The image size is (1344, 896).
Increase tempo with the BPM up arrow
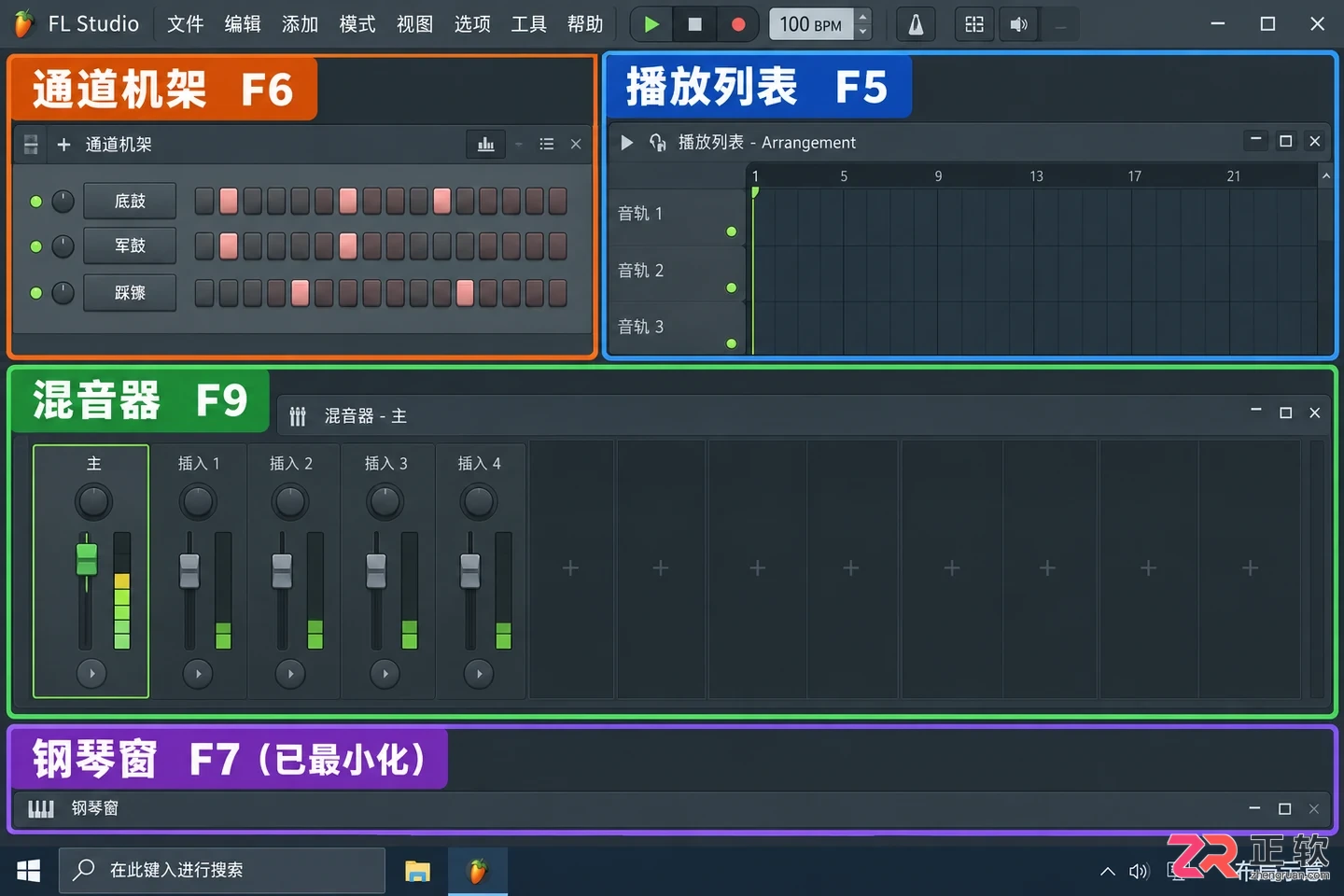point(863,16)
